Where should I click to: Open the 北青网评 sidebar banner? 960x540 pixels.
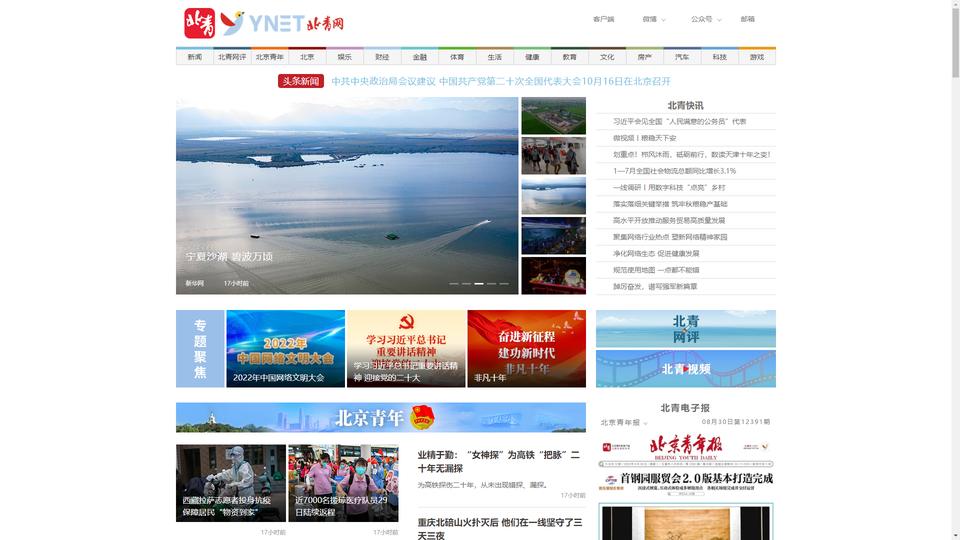click(x=686, y=329)
